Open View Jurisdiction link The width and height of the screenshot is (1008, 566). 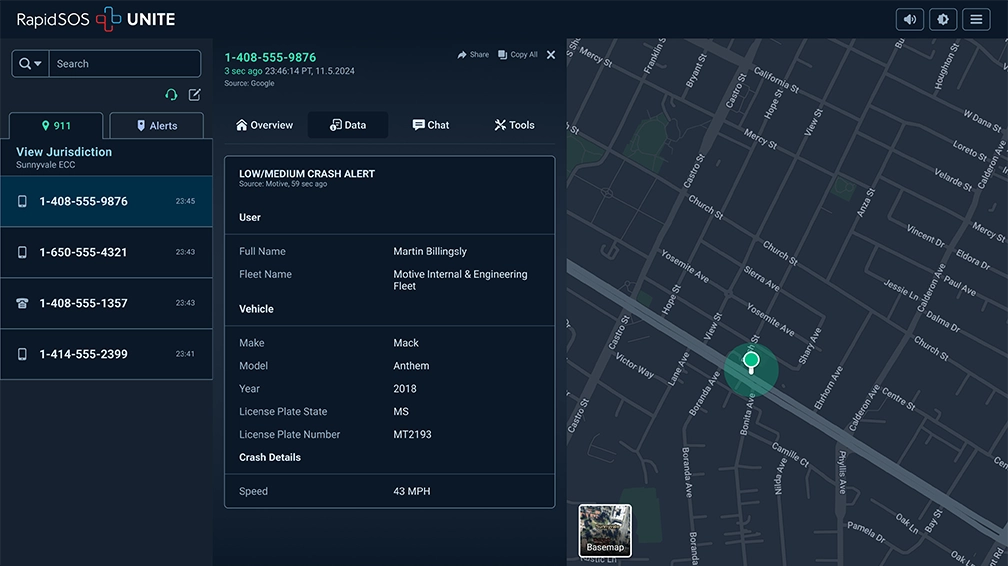(64, 152)
